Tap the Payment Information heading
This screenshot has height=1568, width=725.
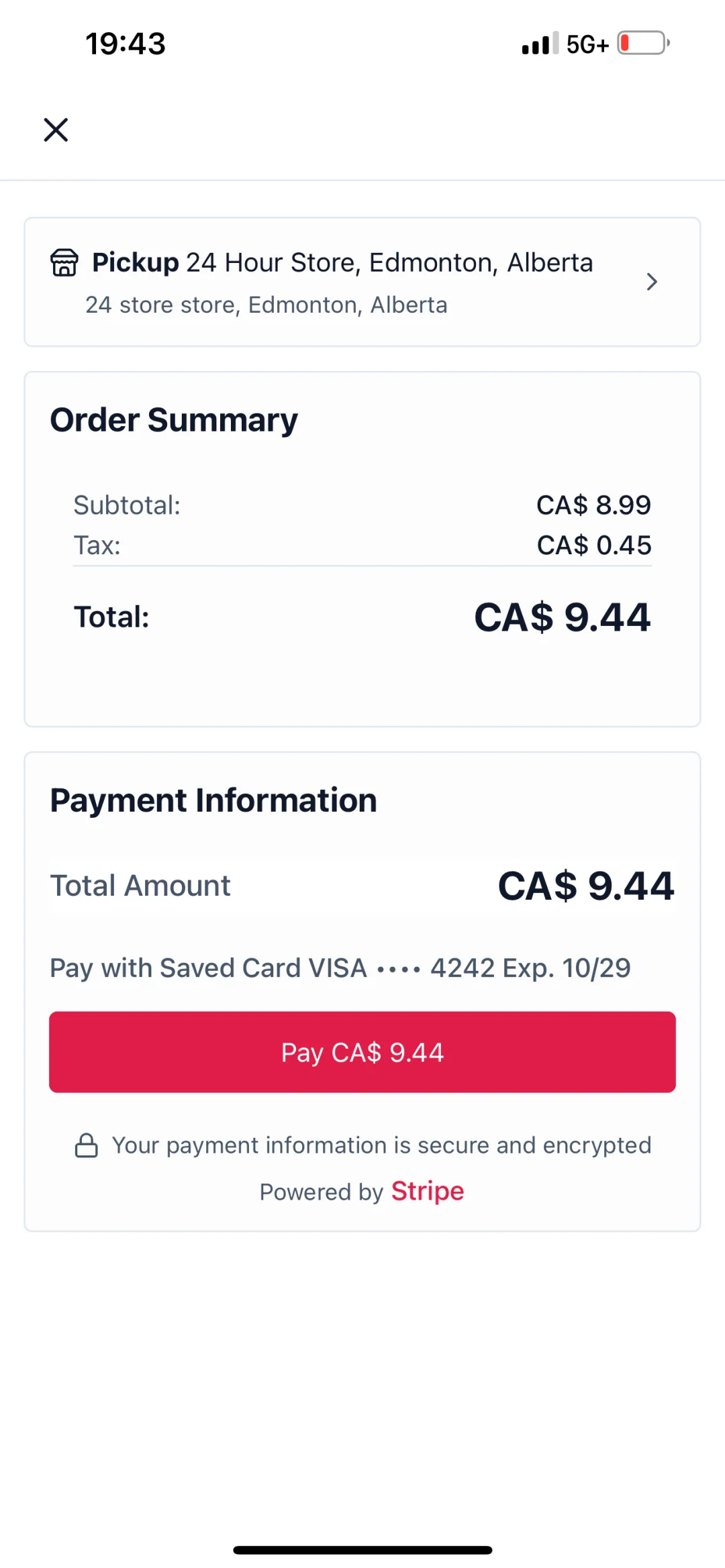[213, 800]
